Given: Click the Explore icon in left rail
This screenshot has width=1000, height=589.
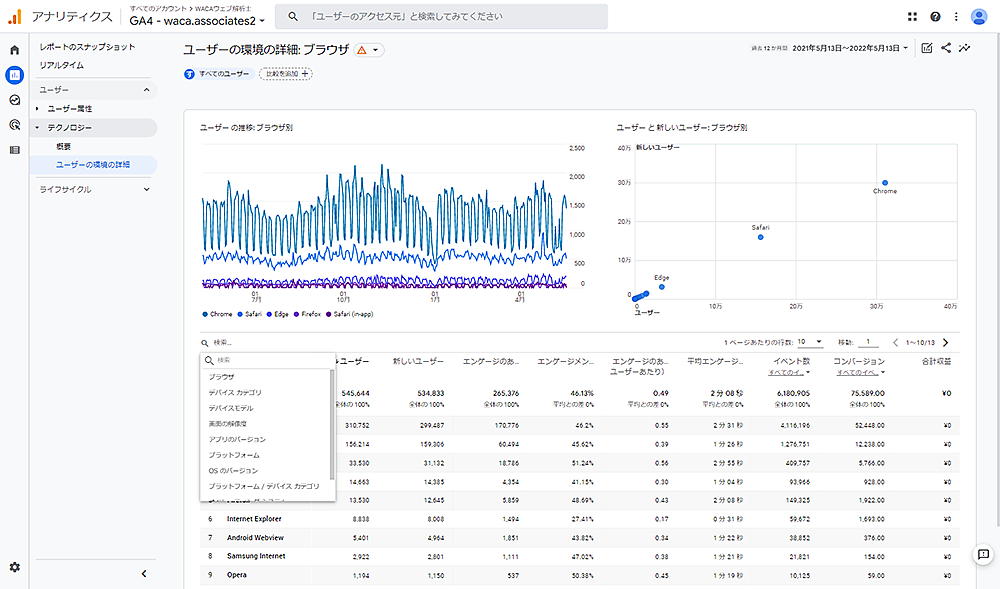Looking at the screenshot, I should tap(14, 100).
